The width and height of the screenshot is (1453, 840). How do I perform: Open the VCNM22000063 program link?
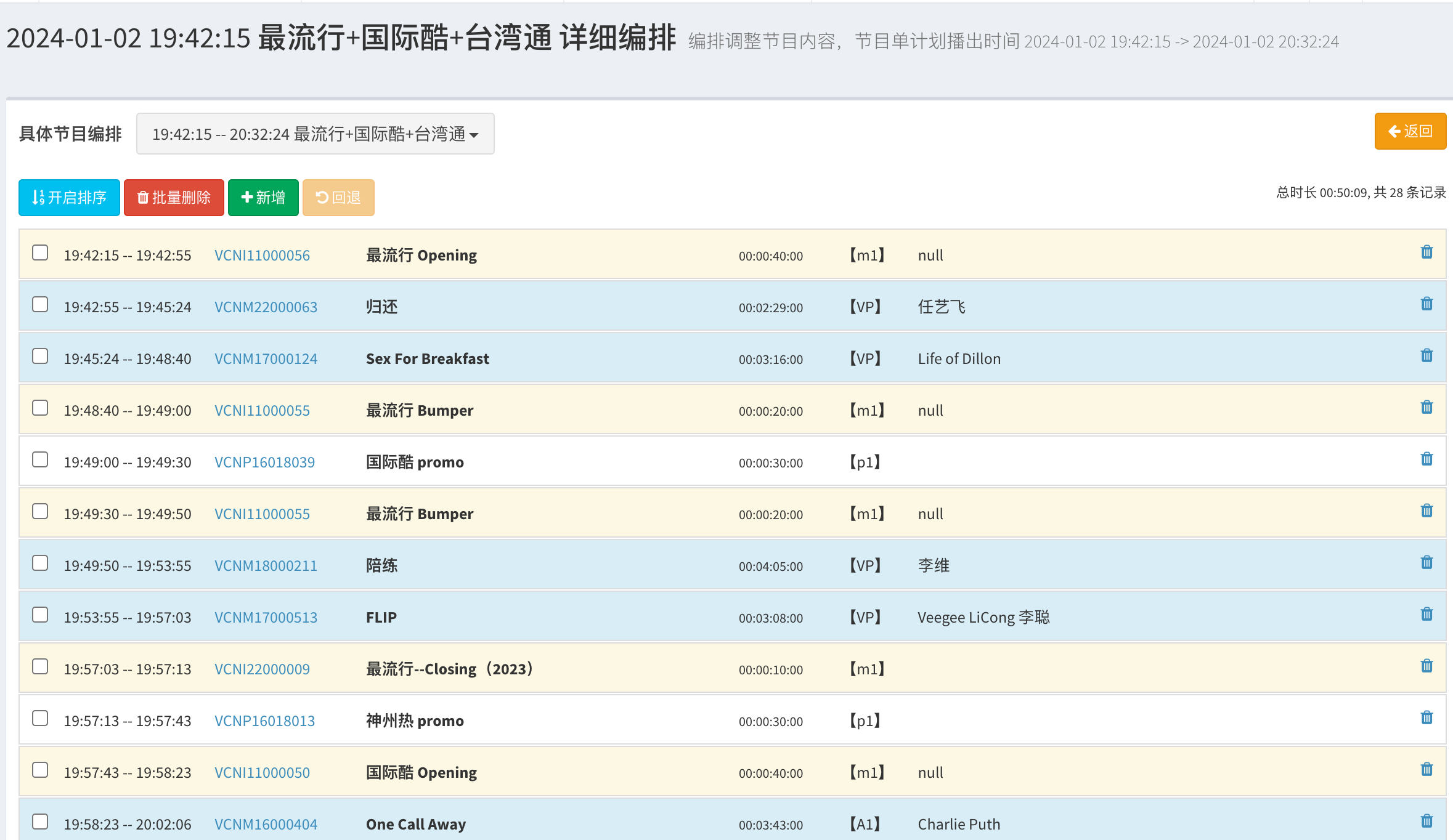click(x=266, y=307)
